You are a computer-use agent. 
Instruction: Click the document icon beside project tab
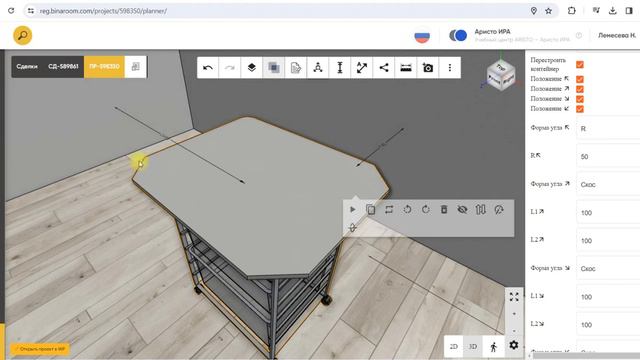(x=136, y=67)
